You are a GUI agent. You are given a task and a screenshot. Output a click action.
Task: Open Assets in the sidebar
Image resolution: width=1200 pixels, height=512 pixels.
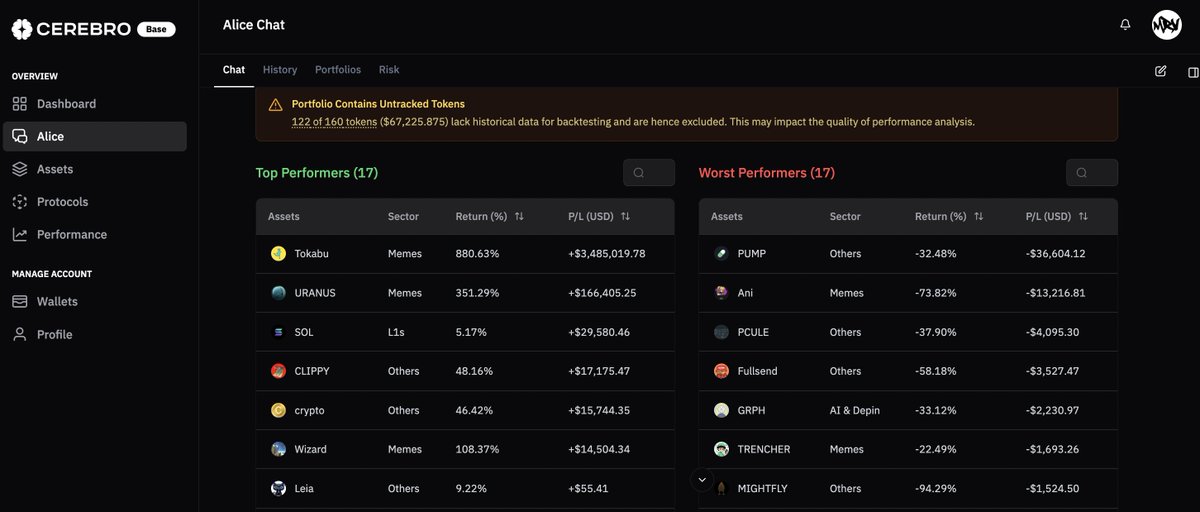[x=95, y=170]
